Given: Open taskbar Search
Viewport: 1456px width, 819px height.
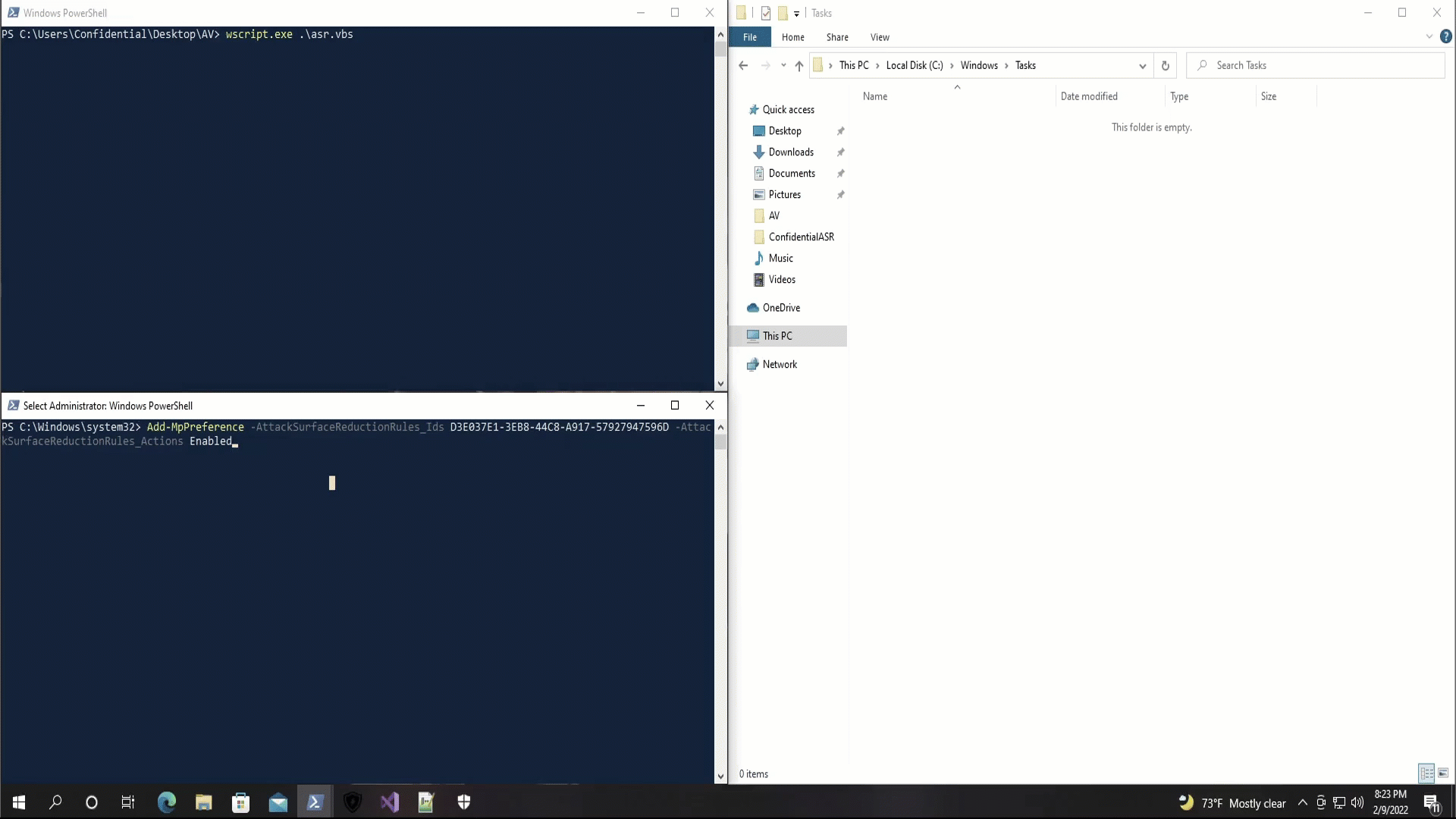Looking at the screenshot, I should 55,802.
